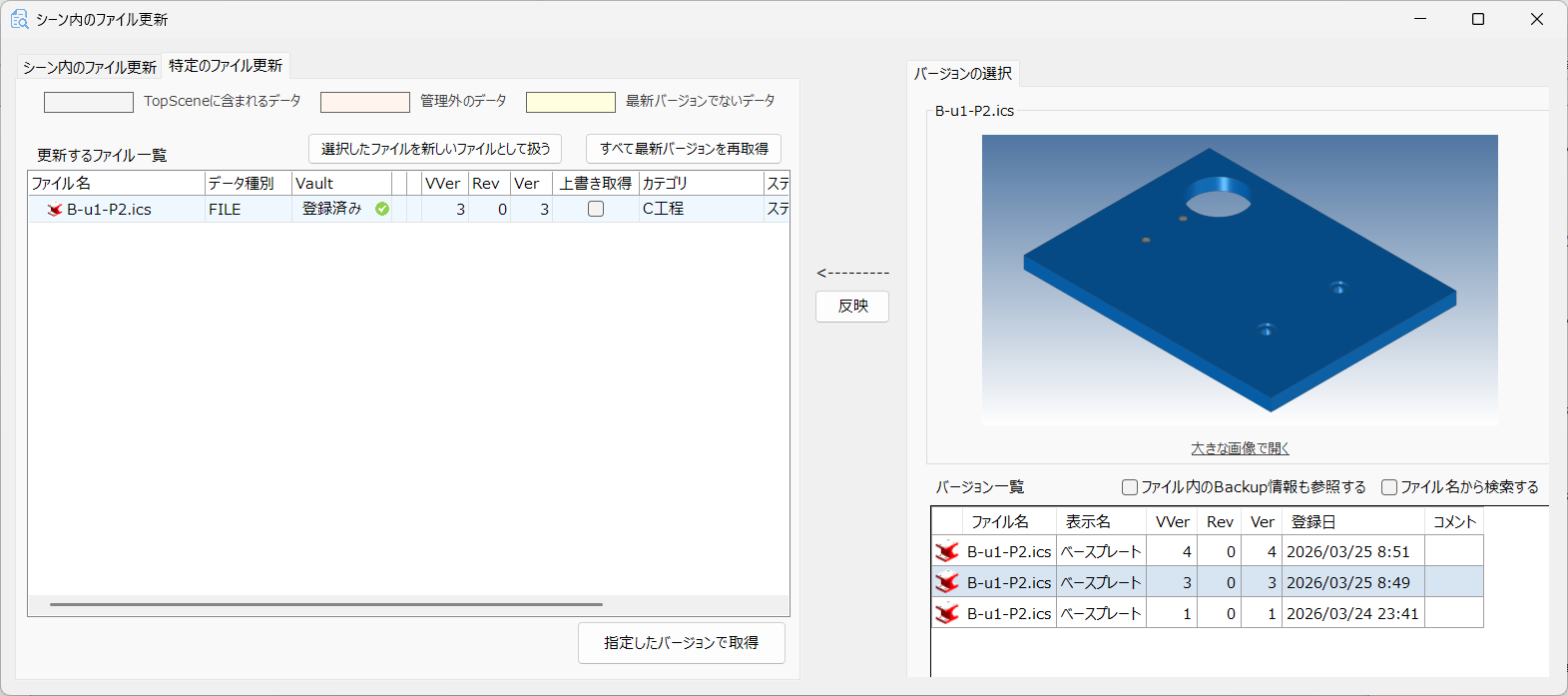Select version row dated 2026/03/24 23:41

tap(1208, 613)
